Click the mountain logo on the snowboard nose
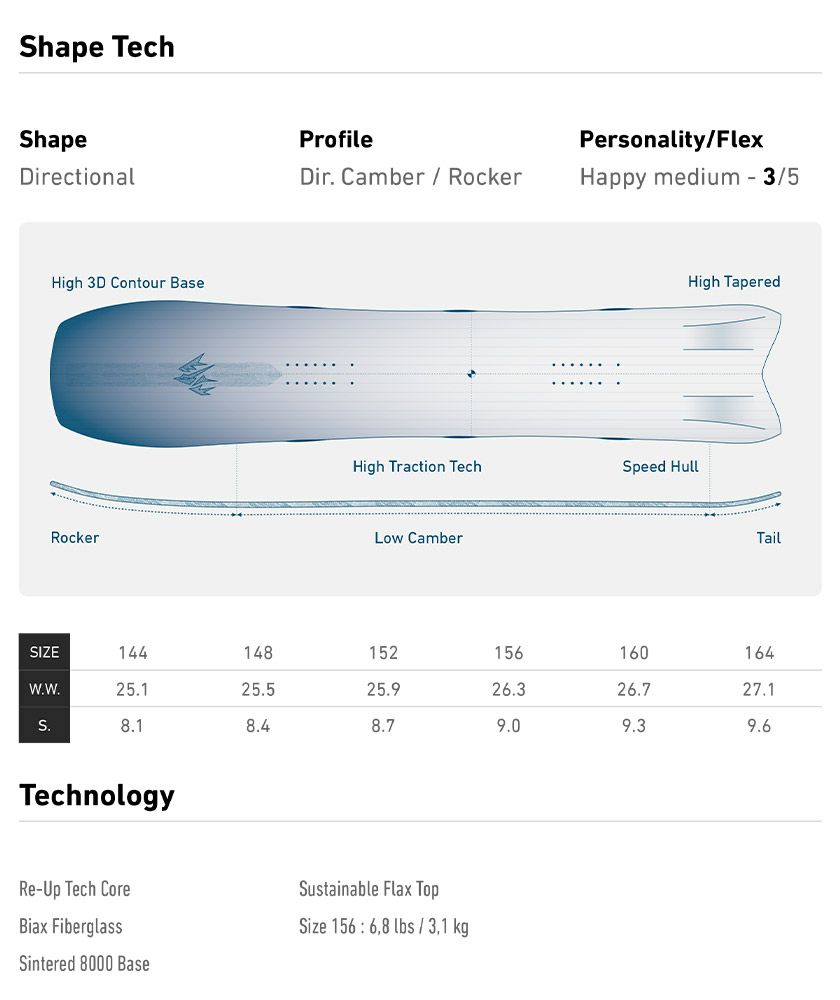The width and height of the screenshot is (840, 1000). (x=197, y=374)
